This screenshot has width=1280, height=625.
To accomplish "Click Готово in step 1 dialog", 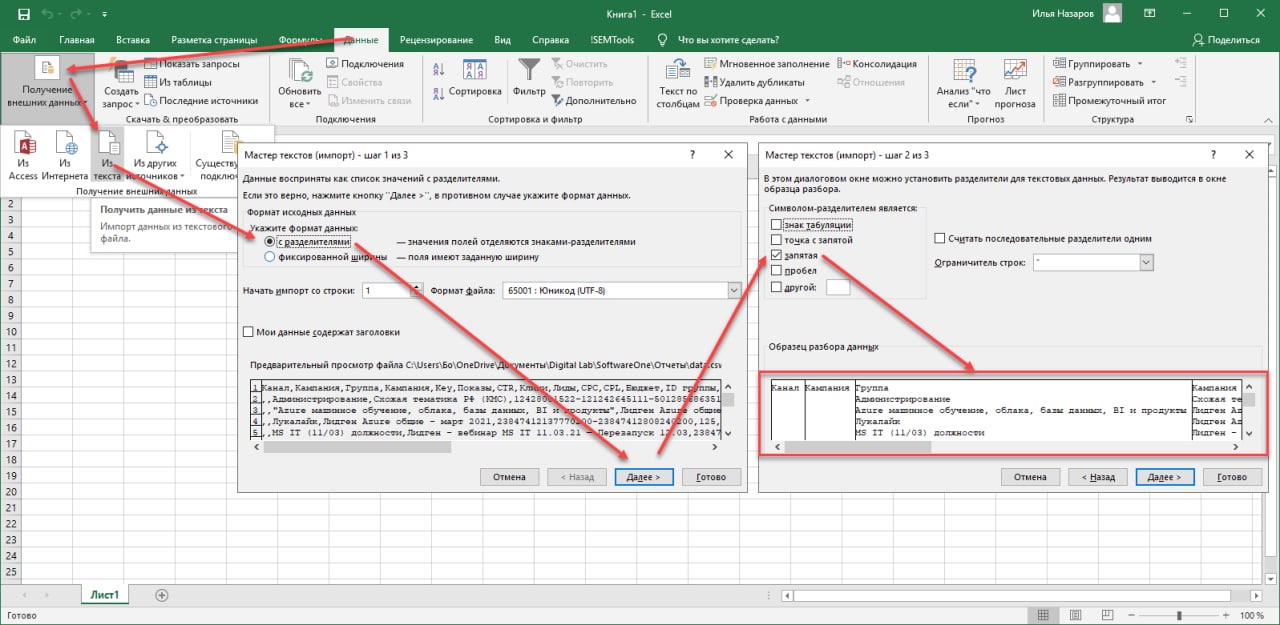I will [x=711, y=477].
